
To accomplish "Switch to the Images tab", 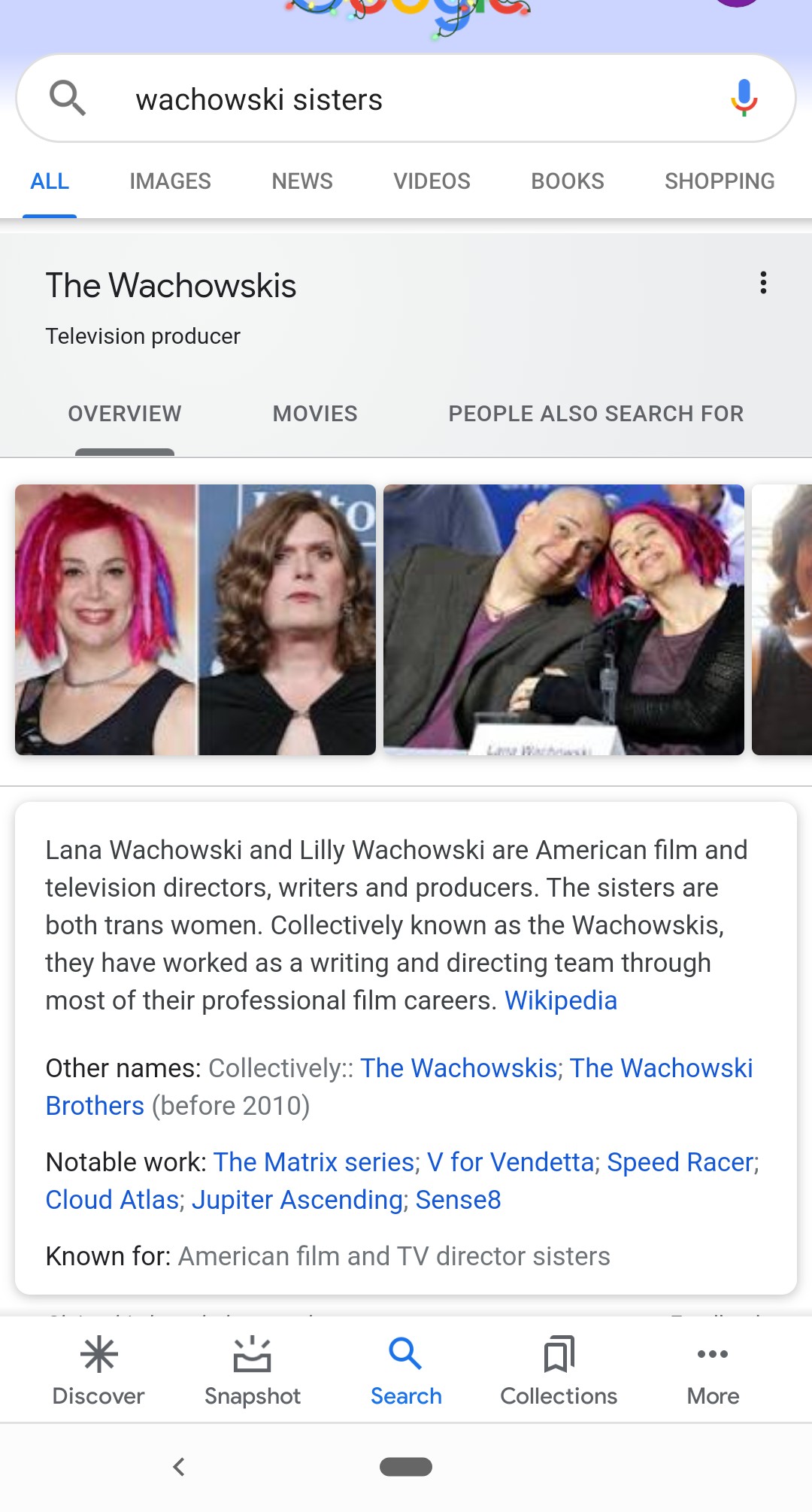I will click(170, 181).
